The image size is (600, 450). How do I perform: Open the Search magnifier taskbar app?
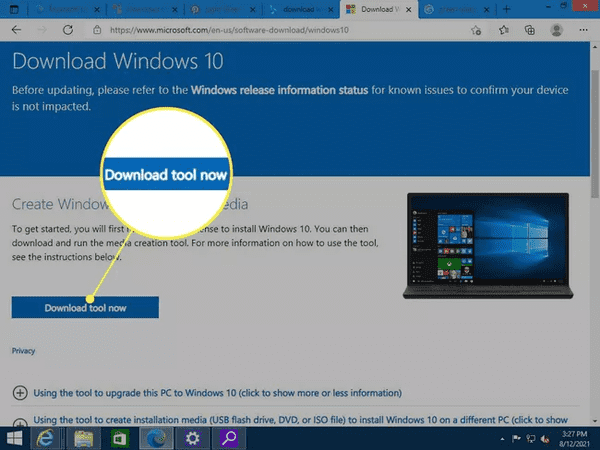[229, 438]
